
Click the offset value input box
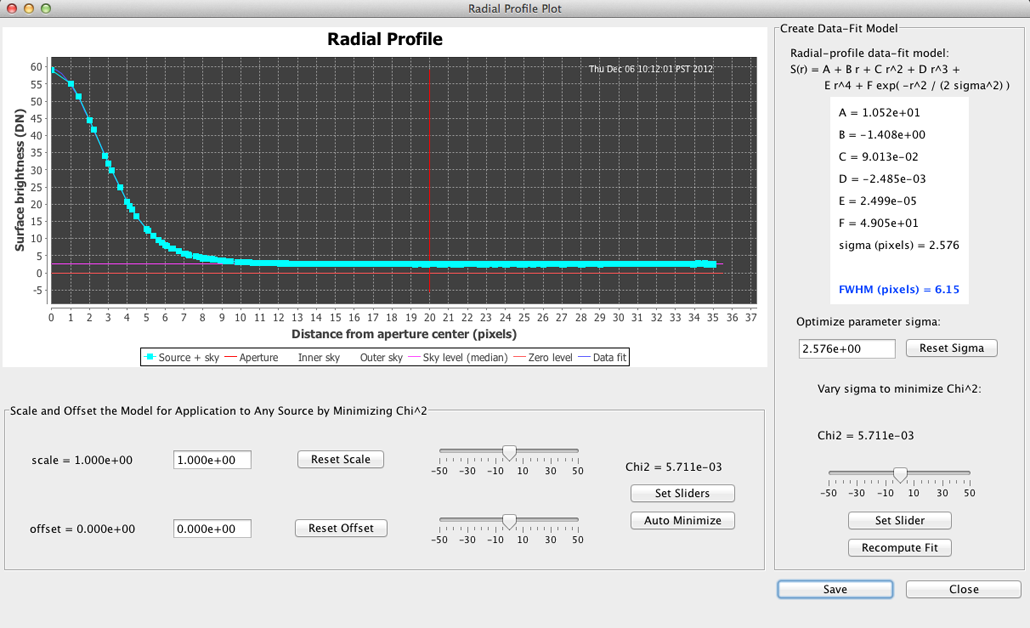pos(211,528)
